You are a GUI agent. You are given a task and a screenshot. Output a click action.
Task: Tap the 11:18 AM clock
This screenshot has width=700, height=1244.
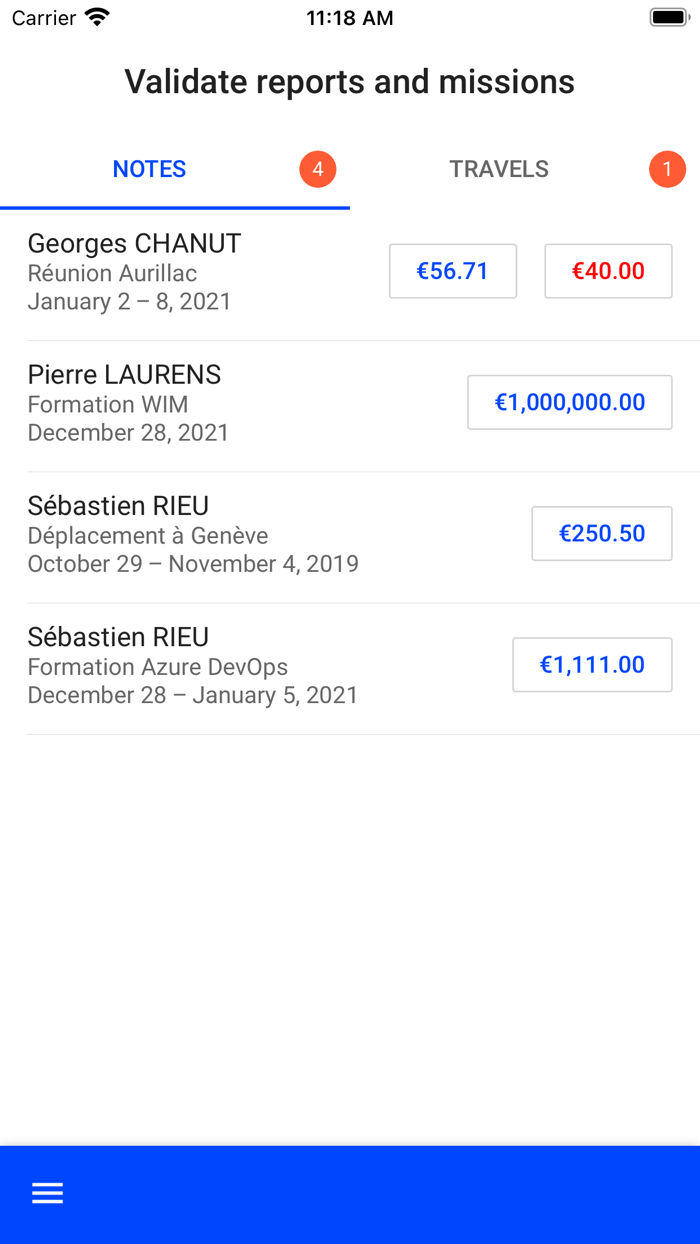pos(350,18)
